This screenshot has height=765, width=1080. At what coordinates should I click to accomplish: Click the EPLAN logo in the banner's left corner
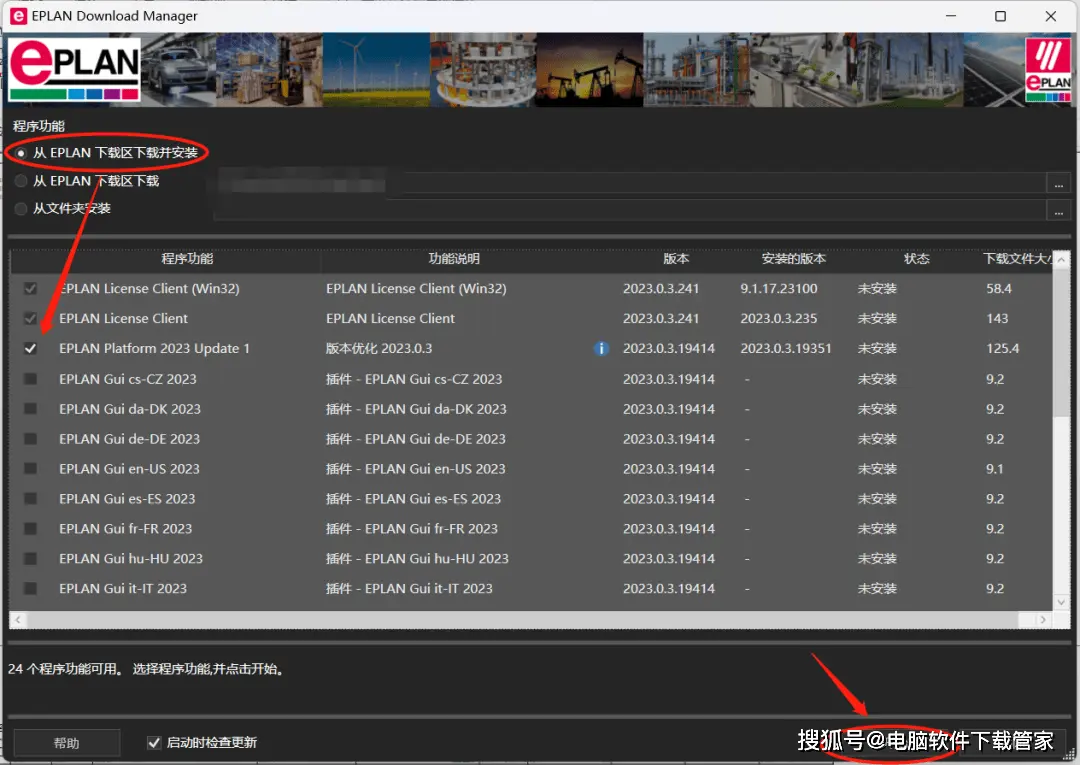74,70
